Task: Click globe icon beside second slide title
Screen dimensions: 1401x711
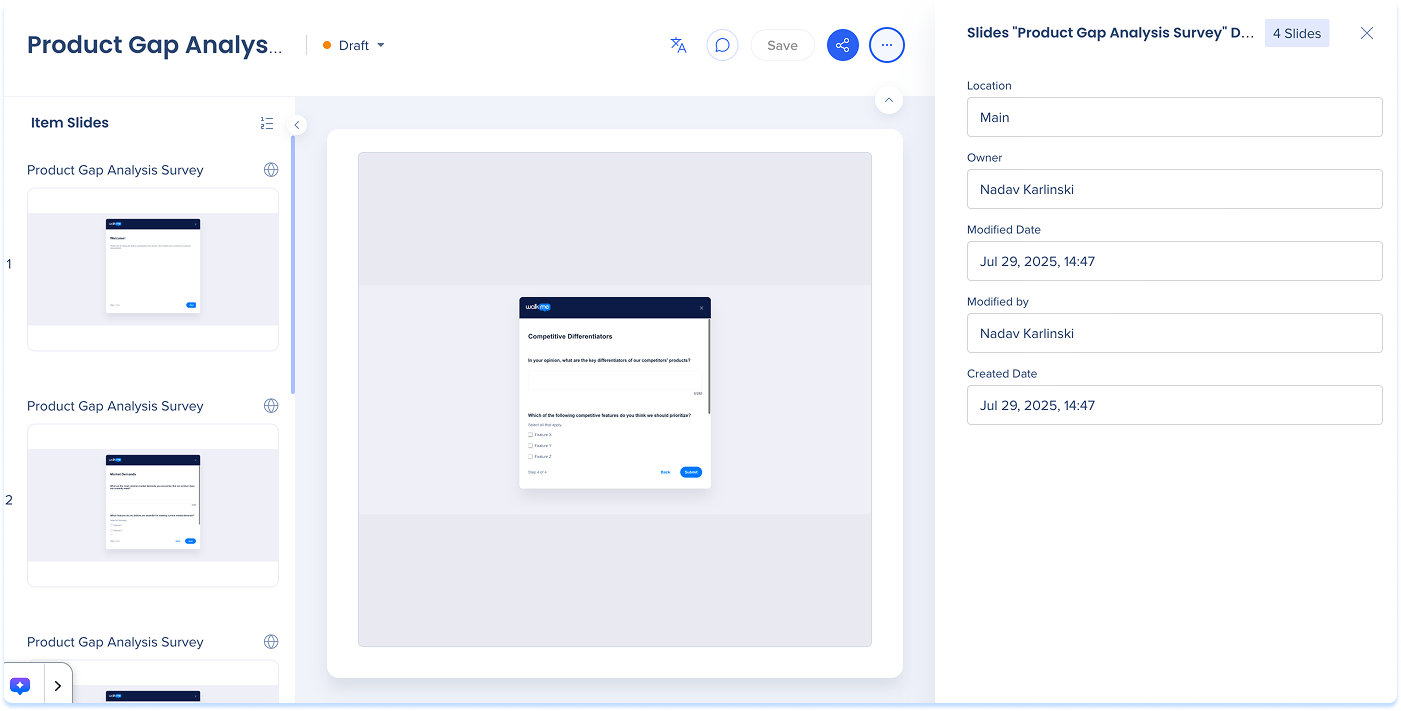Action: (270, 406)
